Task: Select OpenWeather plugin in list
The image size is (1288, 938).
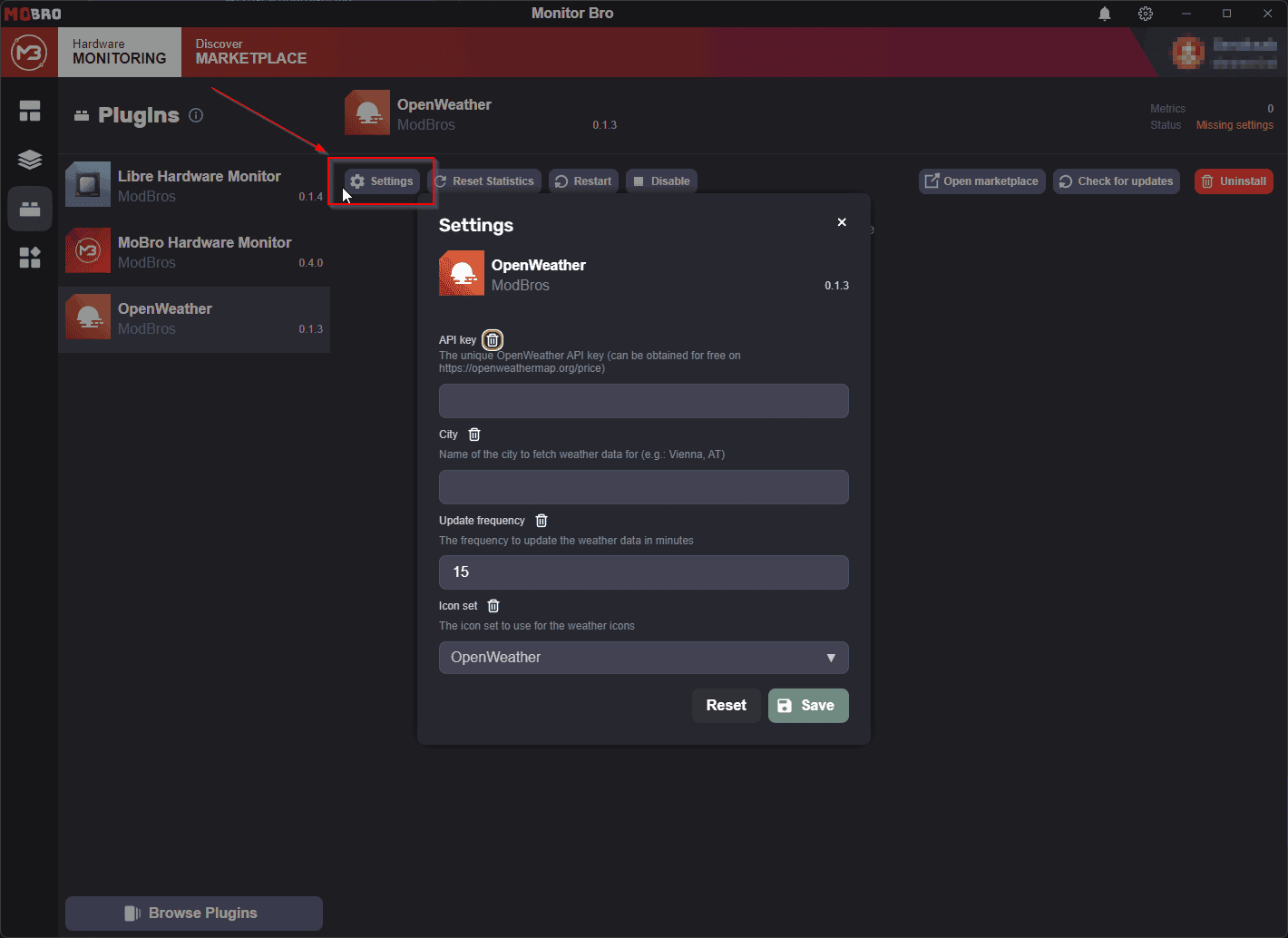Action: 194,319
